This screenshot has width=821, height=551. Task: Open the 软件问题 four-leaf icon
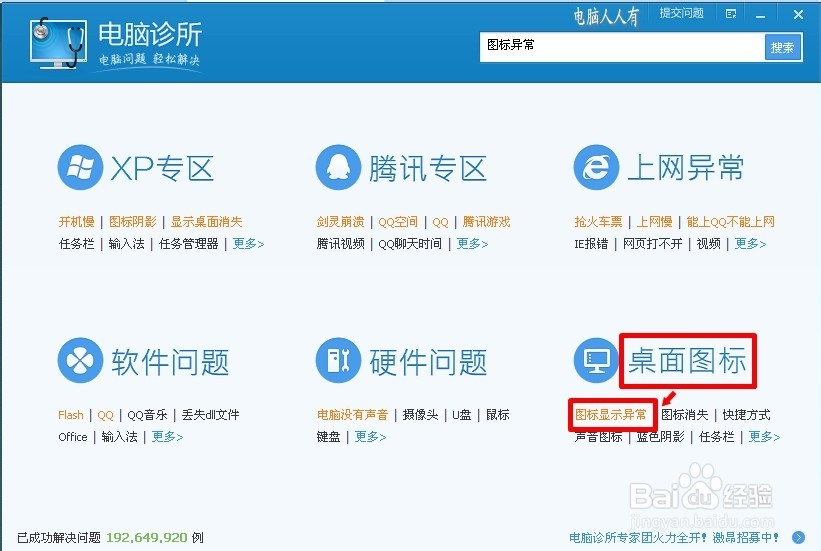[x=80, y=360]
